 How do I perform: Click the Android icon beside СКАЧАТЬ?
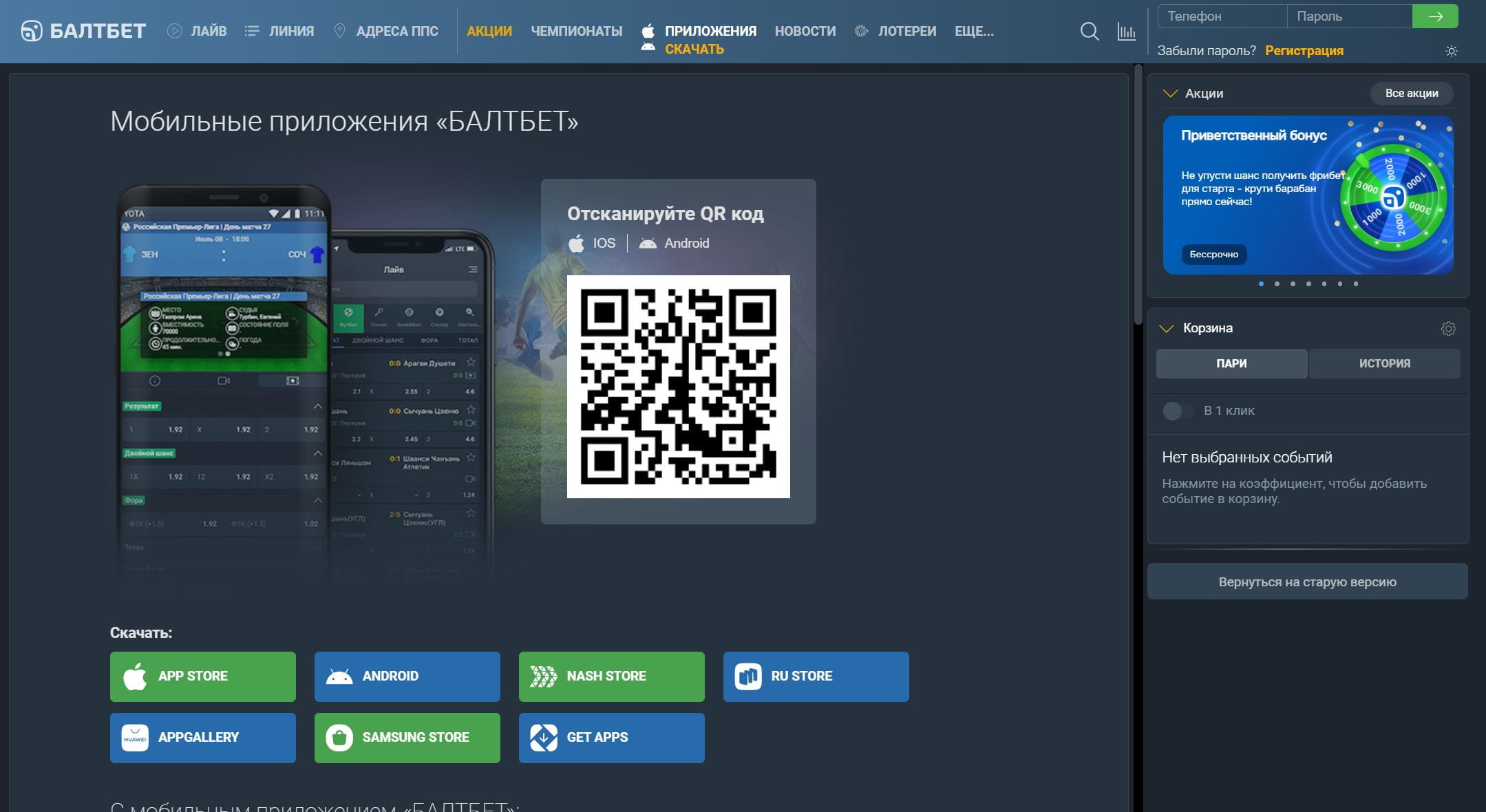[x=648, y=47]
